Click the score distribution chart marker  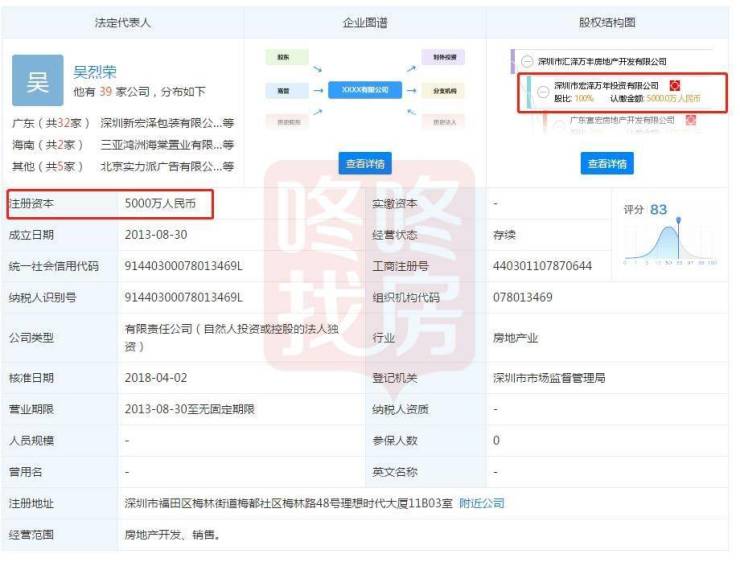679,220
